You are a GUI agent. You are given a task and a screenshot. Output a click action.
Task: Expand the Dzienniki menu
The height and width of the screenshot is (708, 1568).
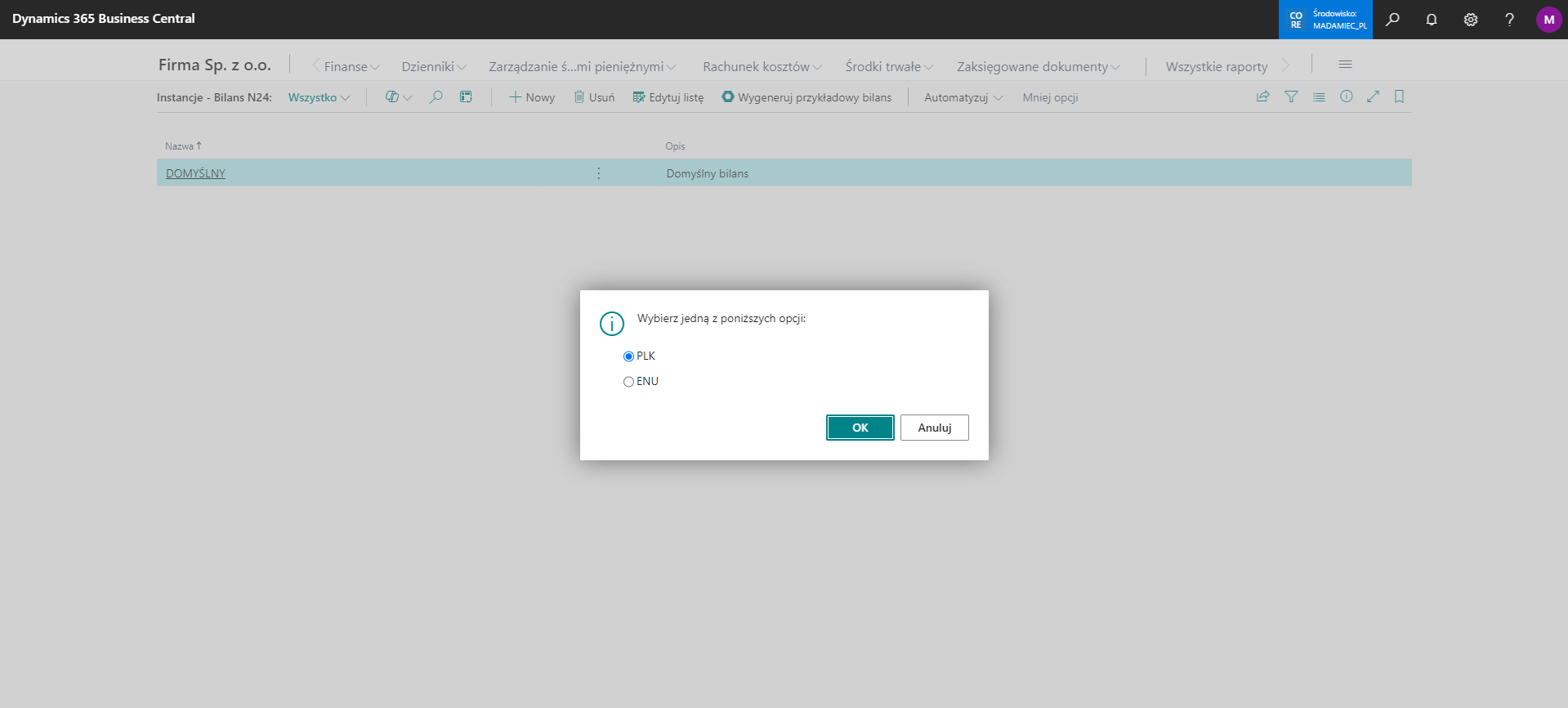pos(434,67)
